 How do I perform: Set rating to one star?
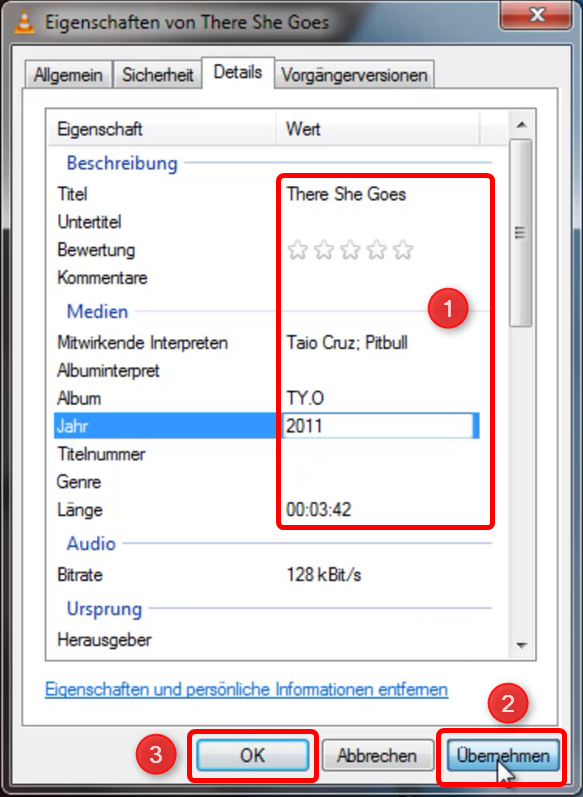click(x=297, y=250)
